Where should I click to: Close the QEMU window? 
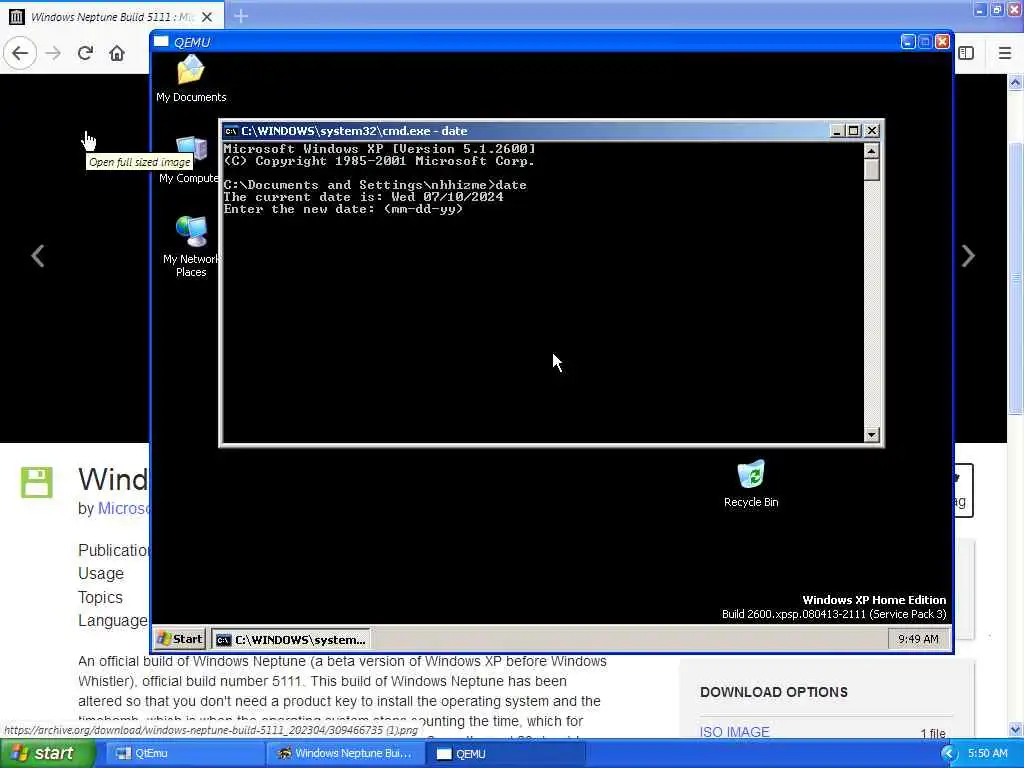point(942,42)
